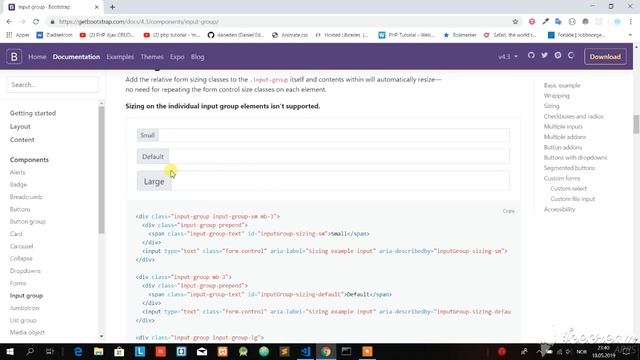Open Sublime Text from taskbar
The width and height of the screenshot is (640, 360).
(284, 351)
